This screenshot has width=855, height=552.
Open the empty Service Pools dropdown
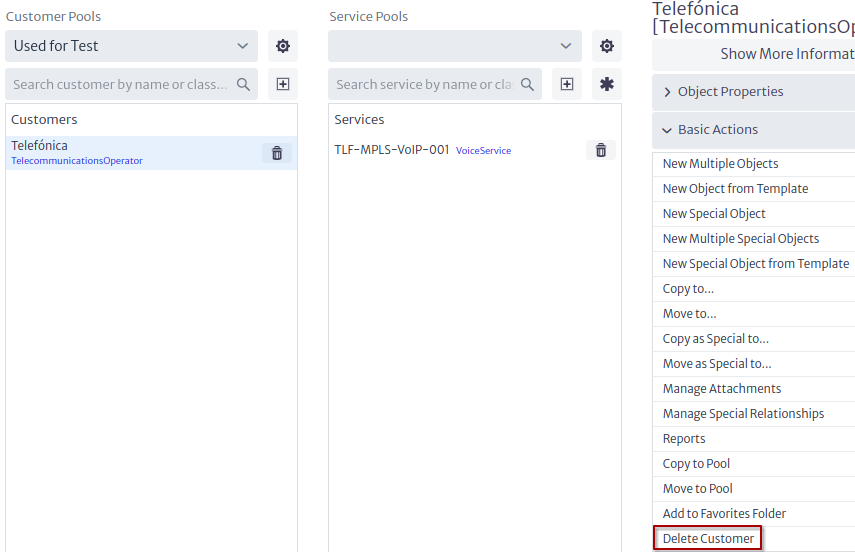(455, 46)
